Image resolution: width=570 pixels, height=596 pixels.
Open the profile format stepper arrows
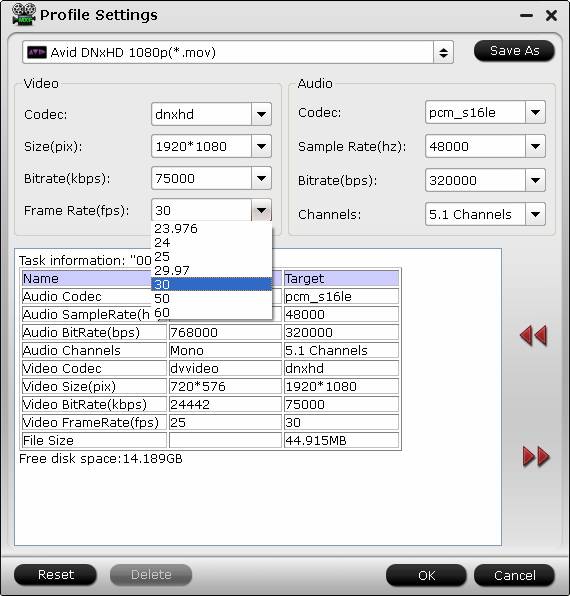(443, 52)
